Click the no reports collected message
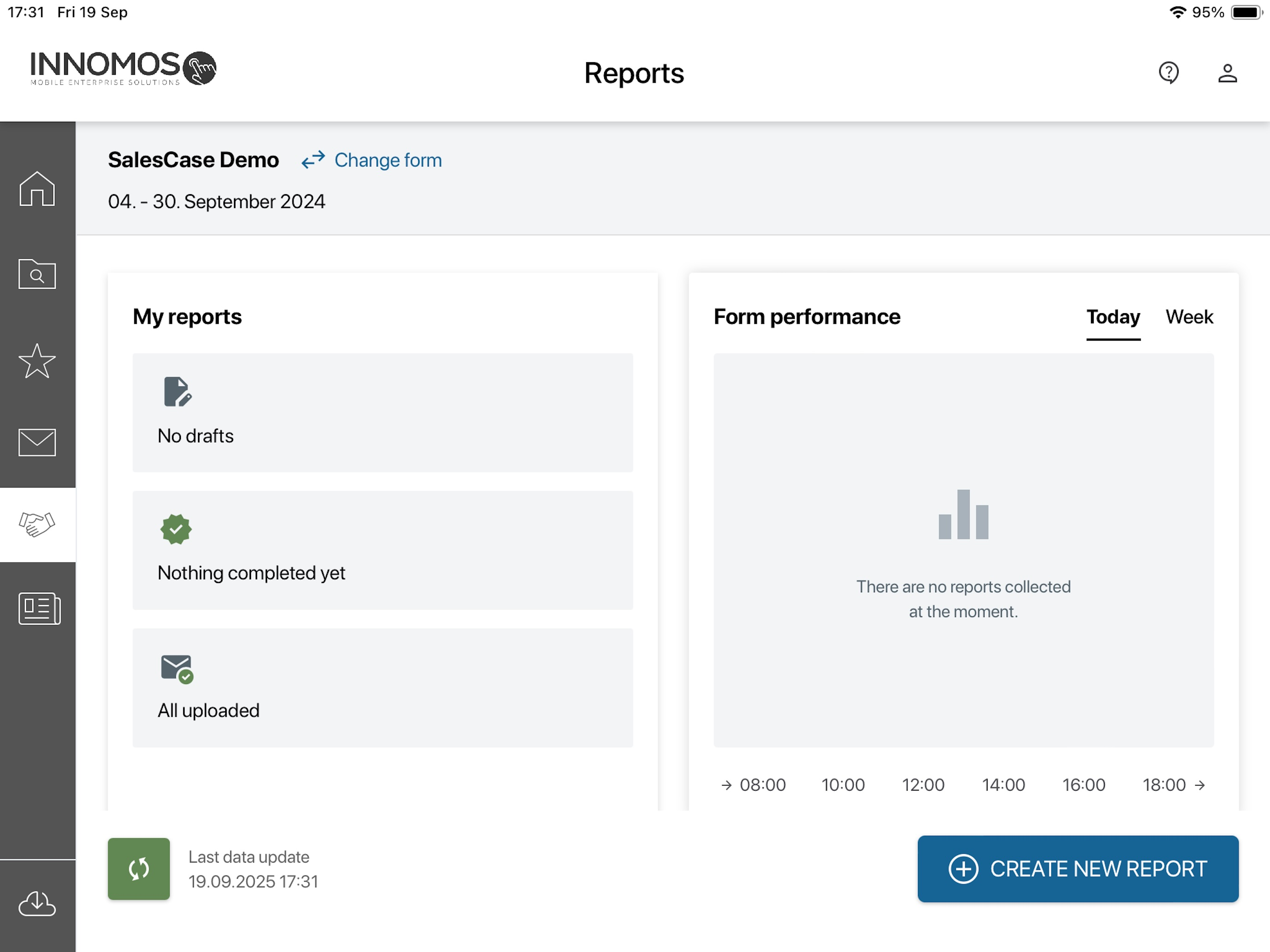 (x=964, y=599)
